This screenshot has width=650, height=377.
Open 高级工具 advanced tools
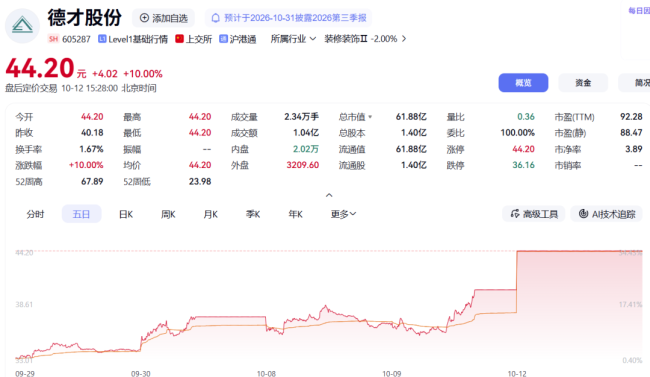pos(534,214)
